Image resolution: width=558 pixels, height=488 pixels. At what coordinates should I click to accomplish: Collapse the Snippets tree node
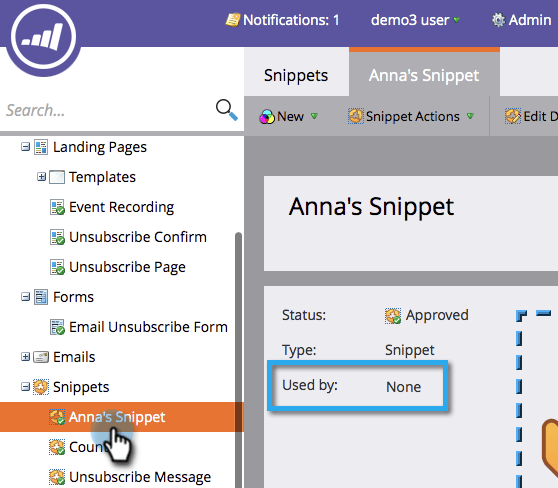(x=25, y=387)
